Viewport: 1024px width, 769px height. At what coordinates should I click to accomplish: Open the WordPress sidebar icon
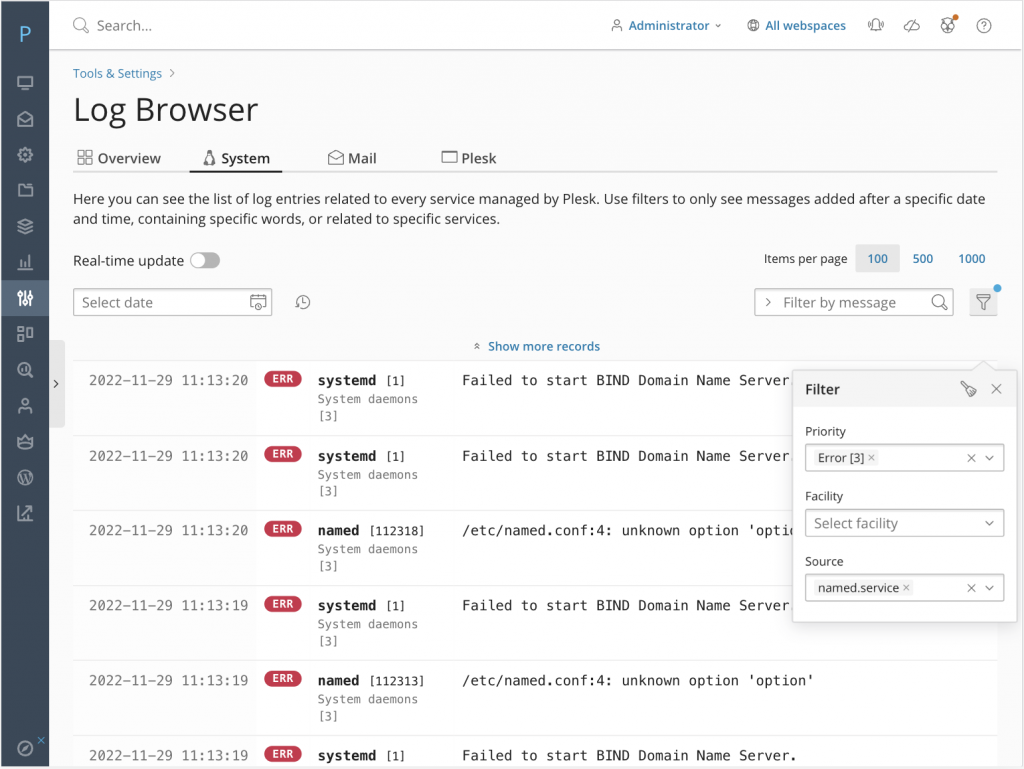[25, 478]
